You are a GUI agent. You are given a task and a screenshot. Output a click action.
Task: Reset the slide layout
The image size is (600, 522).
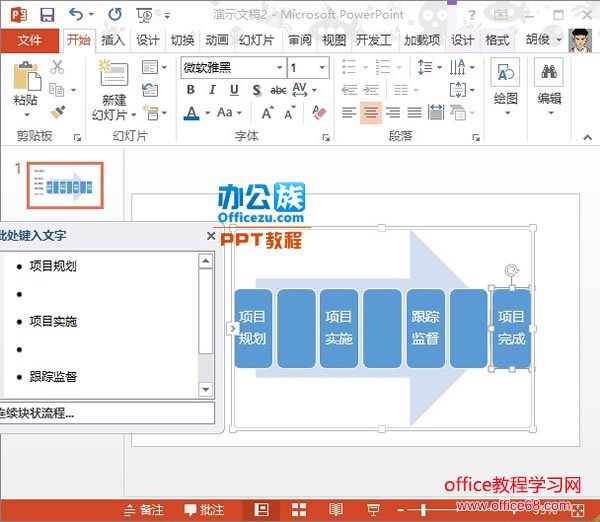pyautogui.click(x=150, y=90)
